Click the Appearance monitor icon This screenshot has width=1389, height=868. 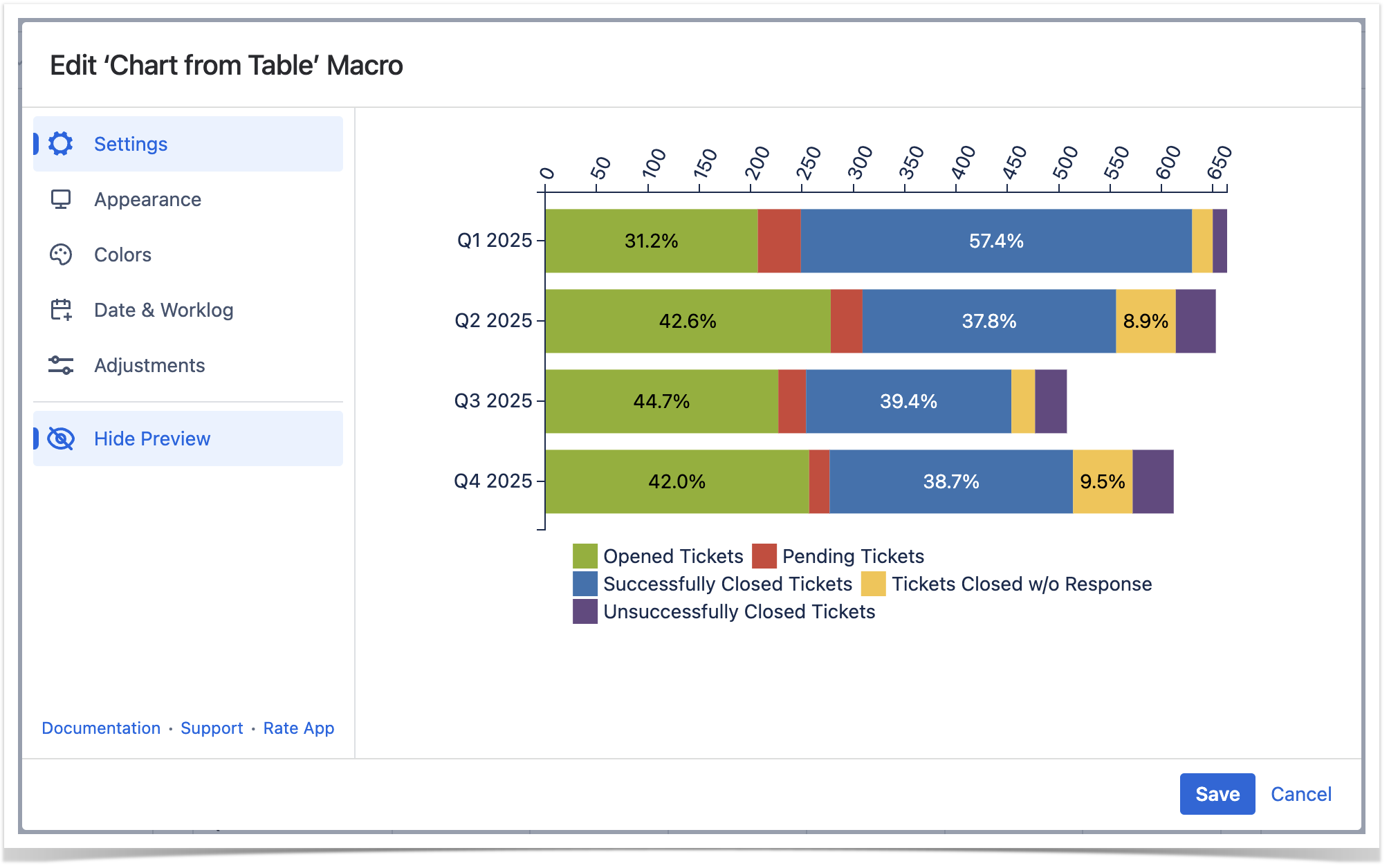[x=61, y=199]
